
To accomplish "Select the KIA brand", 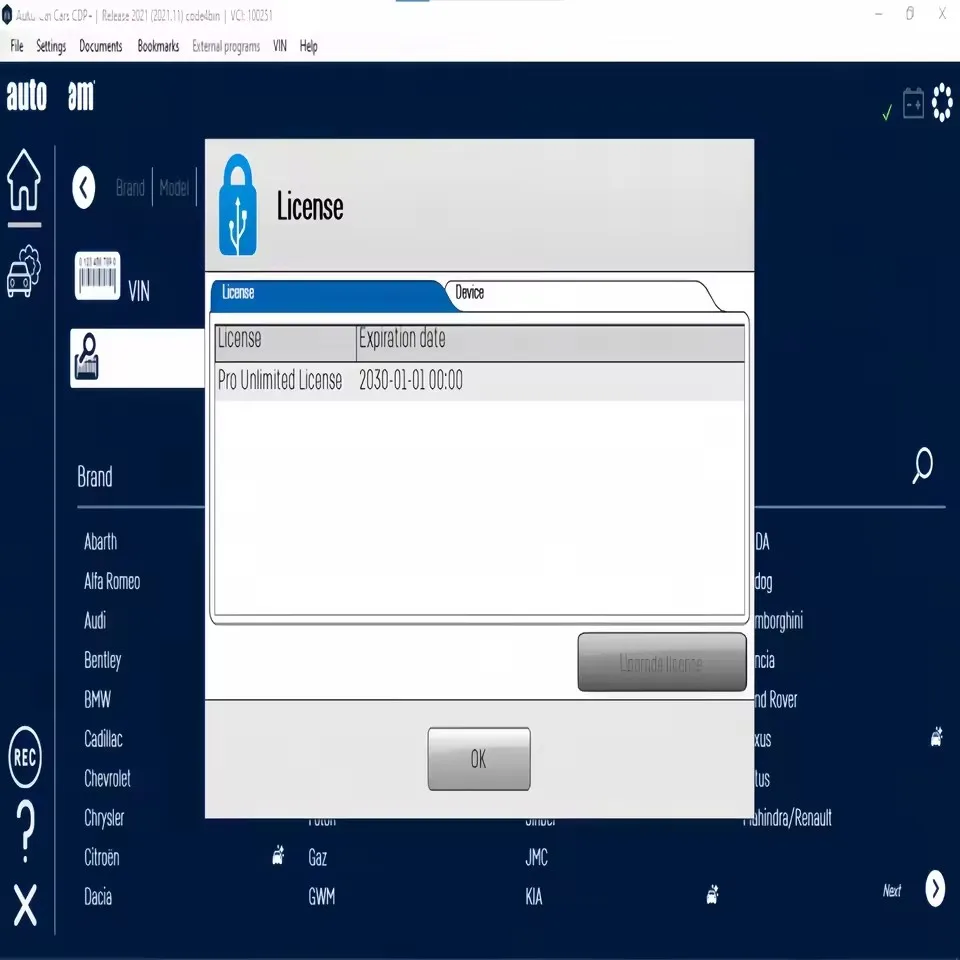I will click(x=534, y=897).
